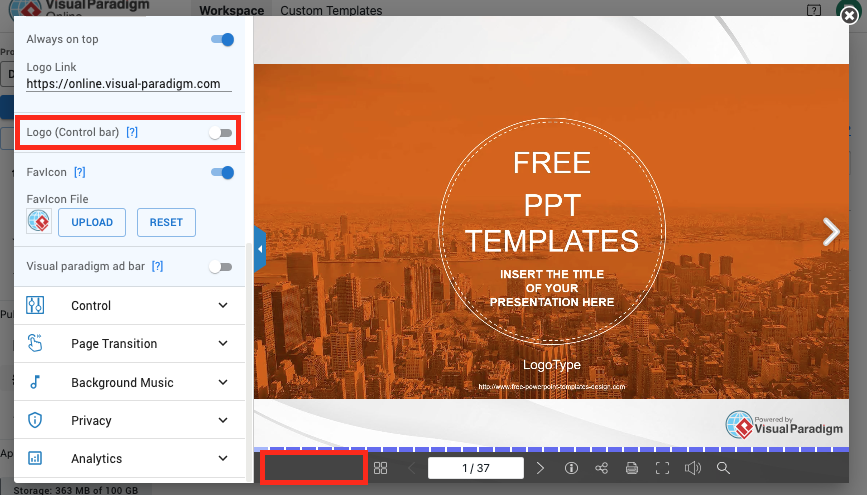Image resolution: width=867 pixels, height=495 pixels.
Task: Open the thumbnail grid view
Action: (380, 468)
